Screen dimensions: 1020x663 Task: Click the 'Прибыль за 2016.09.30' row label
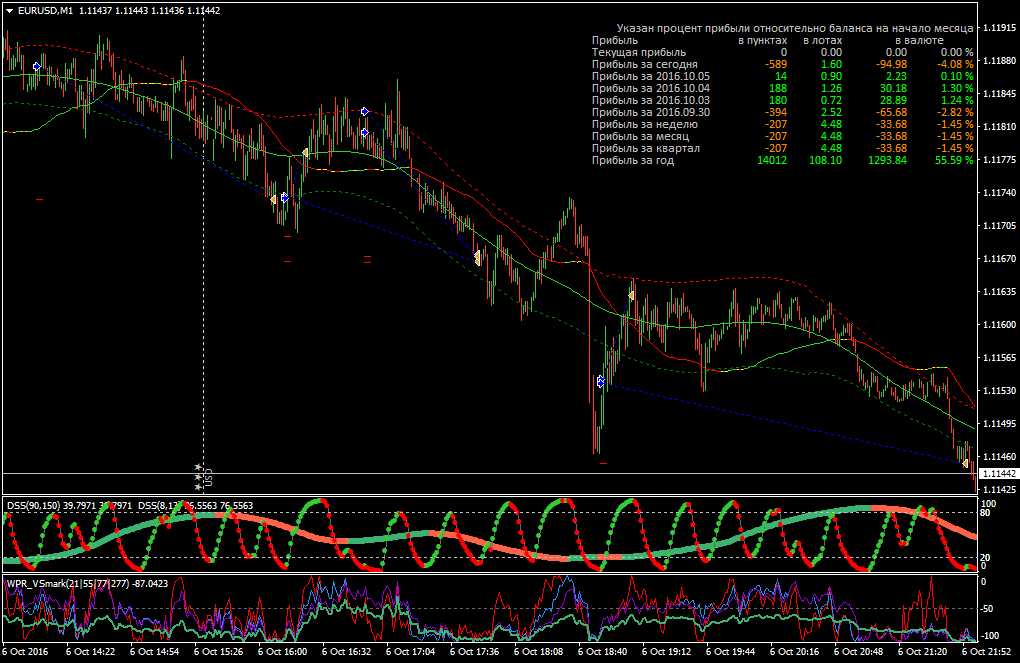coord(651,112)
